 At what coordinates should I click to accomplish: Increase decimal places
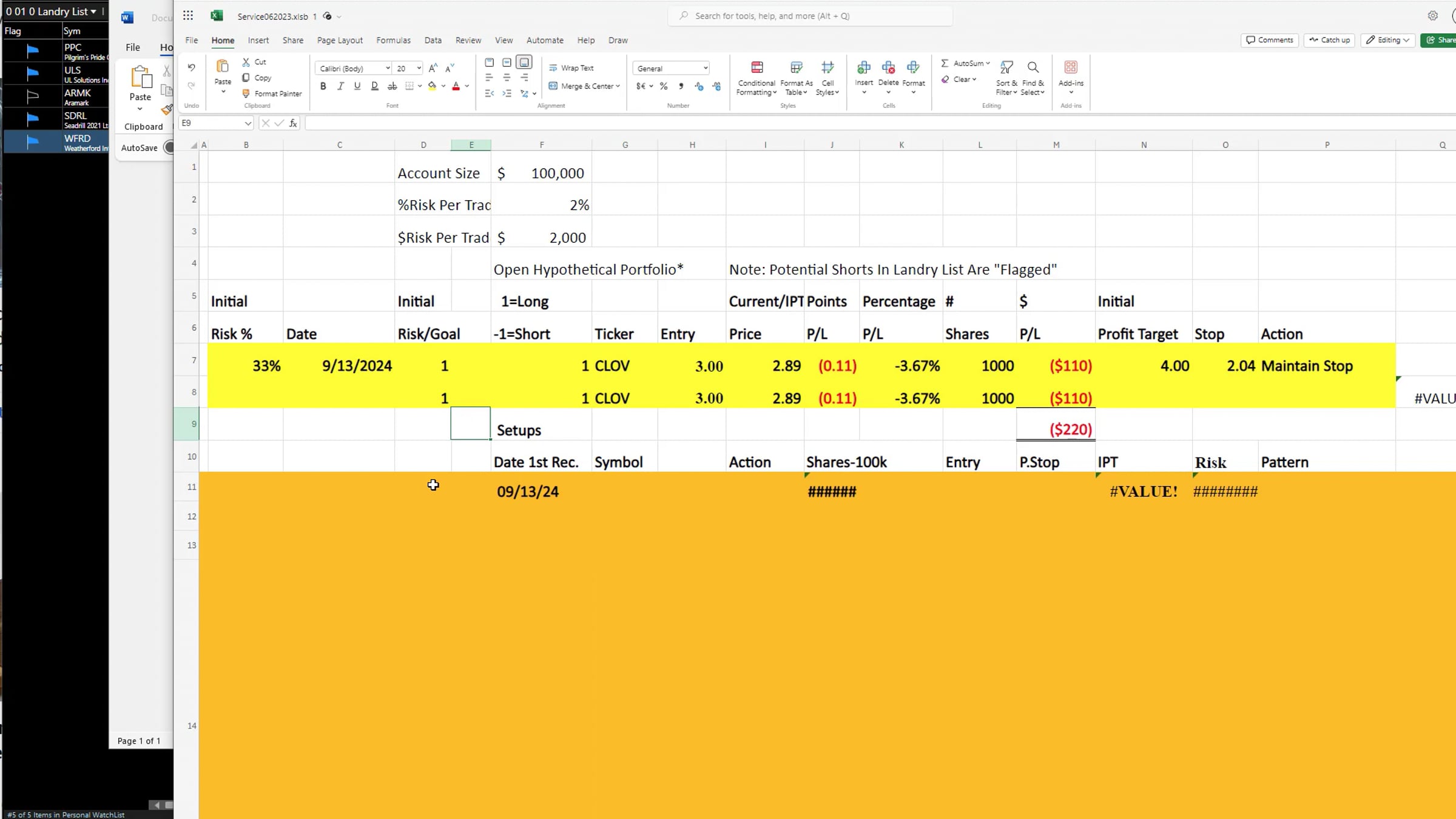point(699,86)
